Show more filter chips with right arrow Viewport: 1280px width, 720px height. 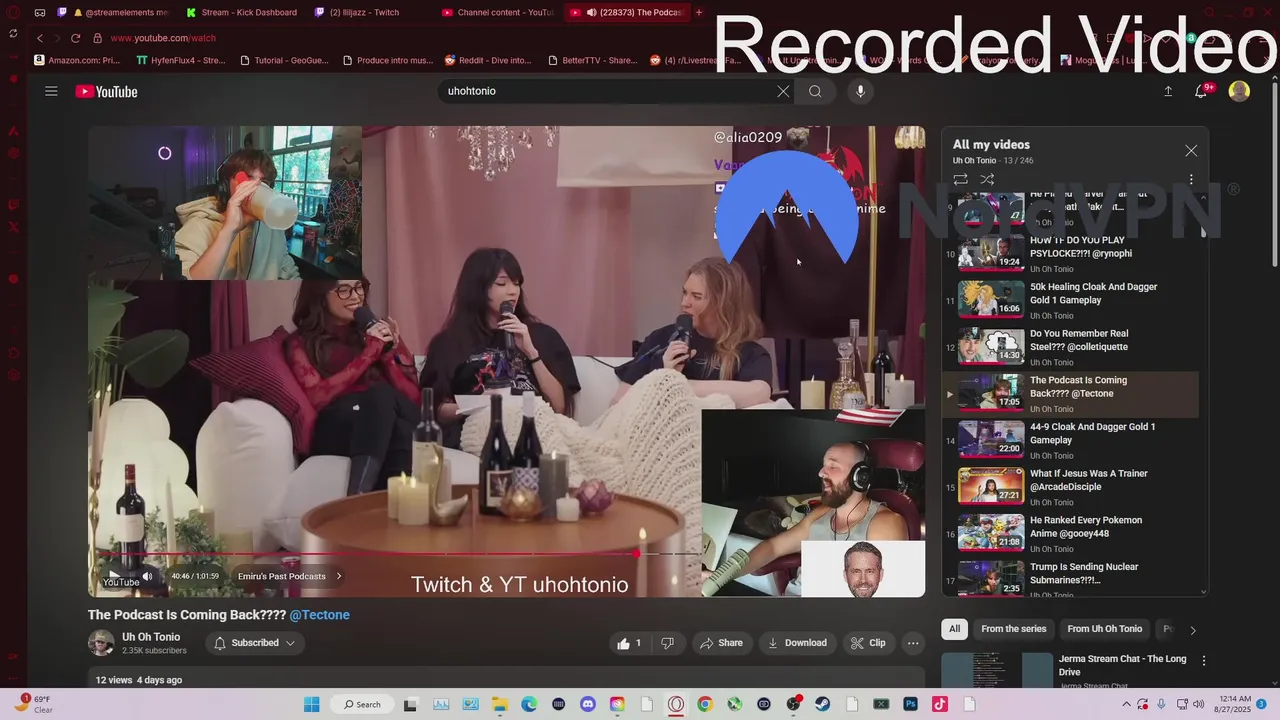tap(1192, 630)
